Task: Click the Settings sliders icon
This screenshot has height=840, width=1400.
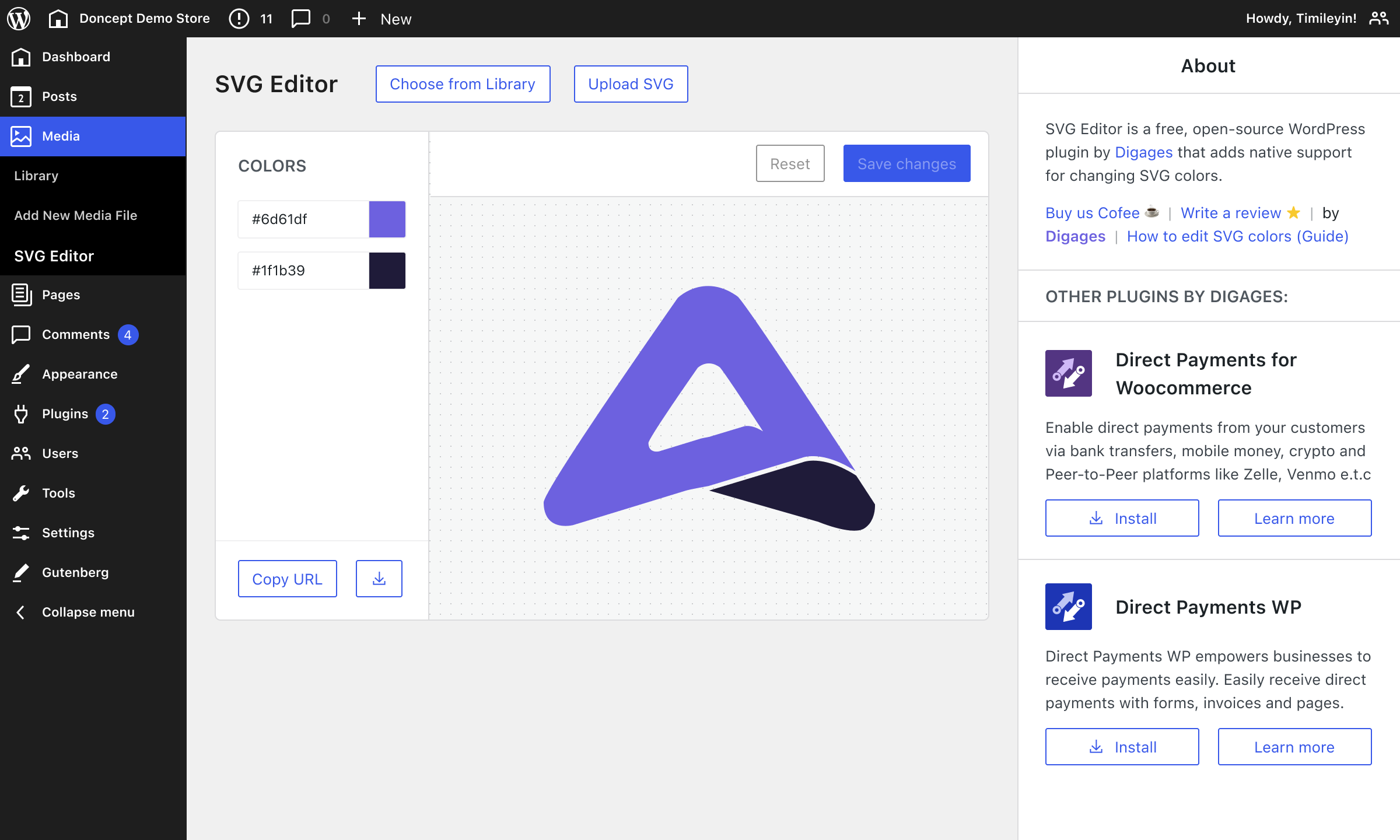Action: pos(21,533)
